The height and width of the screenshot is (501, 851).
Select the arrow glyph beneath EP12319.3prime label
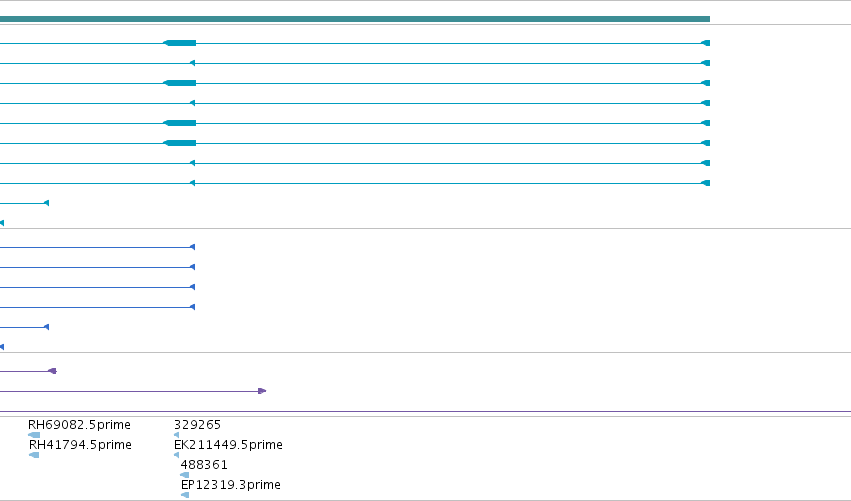185,495
